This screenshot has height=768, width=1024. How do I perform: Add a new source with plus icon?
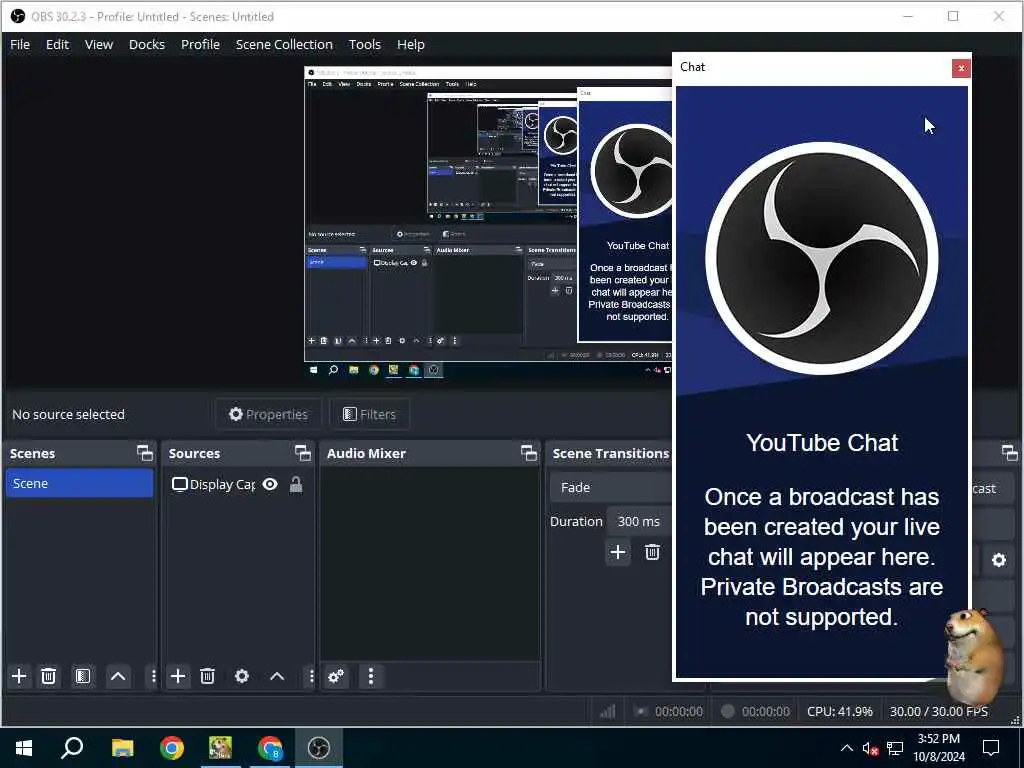point(178,676)
